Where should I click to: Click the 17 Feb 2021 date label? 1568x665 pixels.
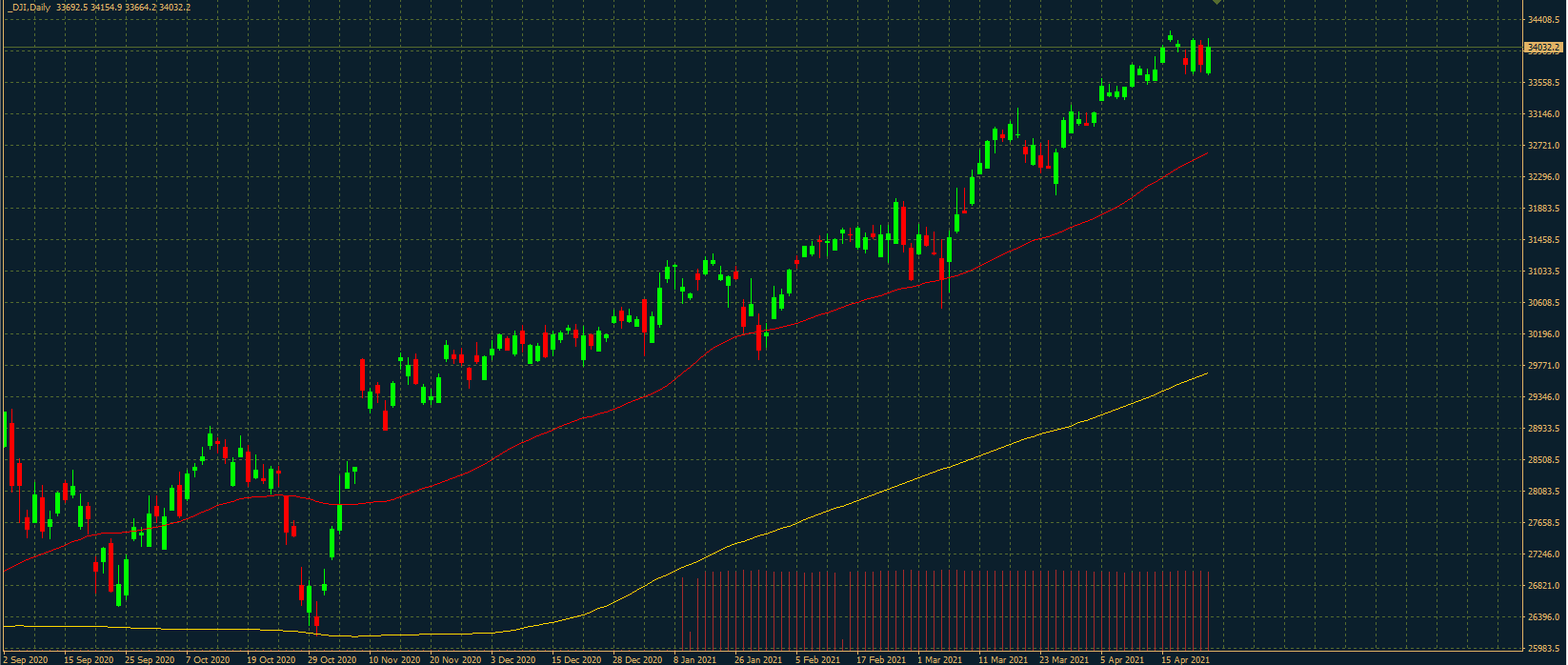[x=881, y=659]
